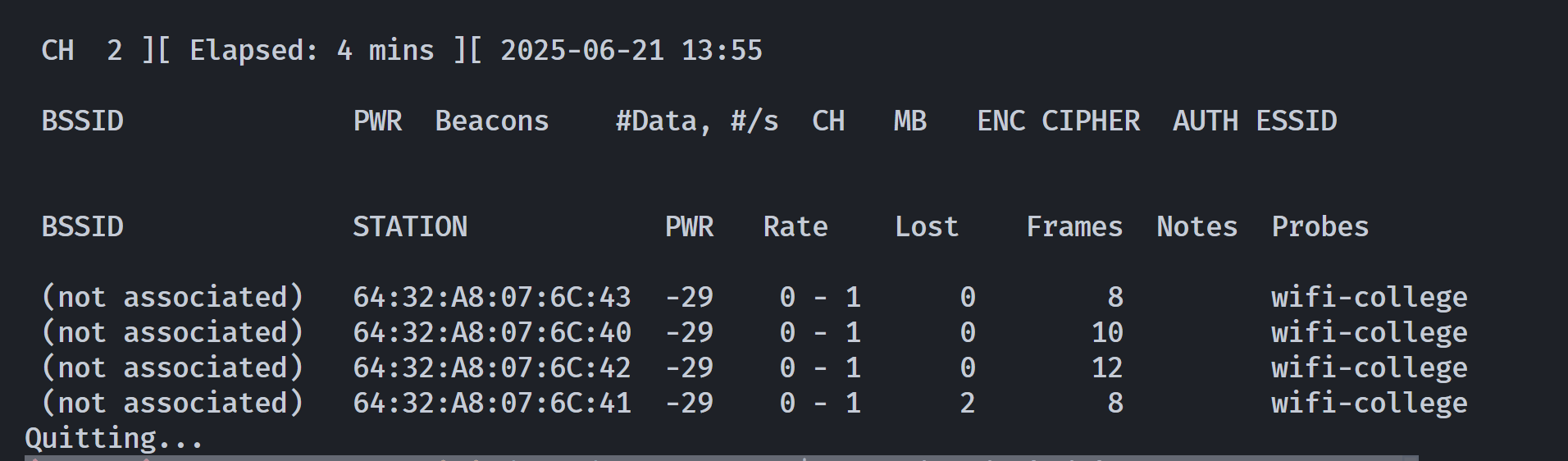
Task: Click the ENC column header
Action: point(1001,121)
